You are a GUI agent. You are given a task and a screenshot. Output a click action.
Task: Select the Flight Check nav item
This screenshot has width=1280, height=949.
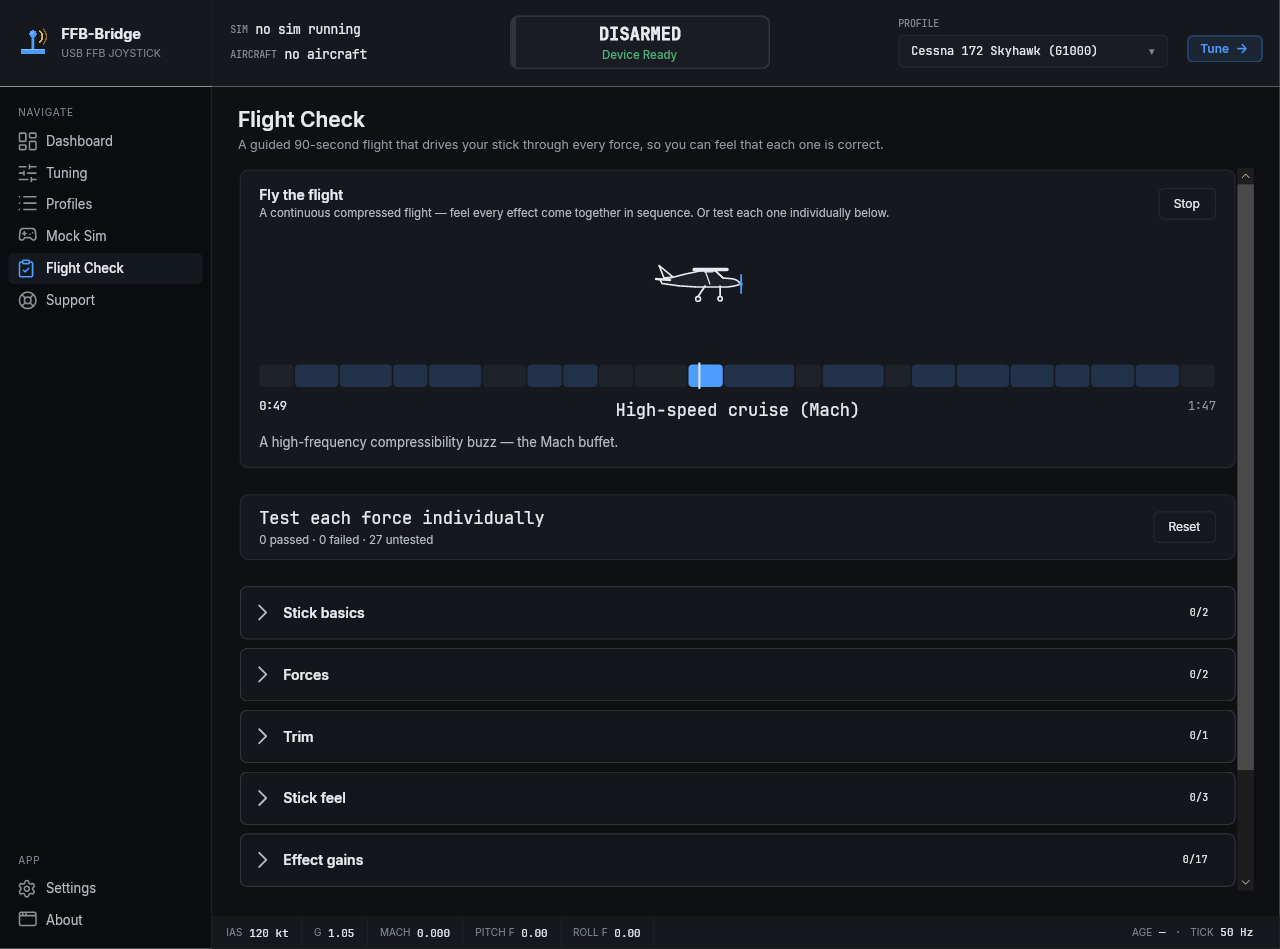pyautogui.click(x=105, y=268)
